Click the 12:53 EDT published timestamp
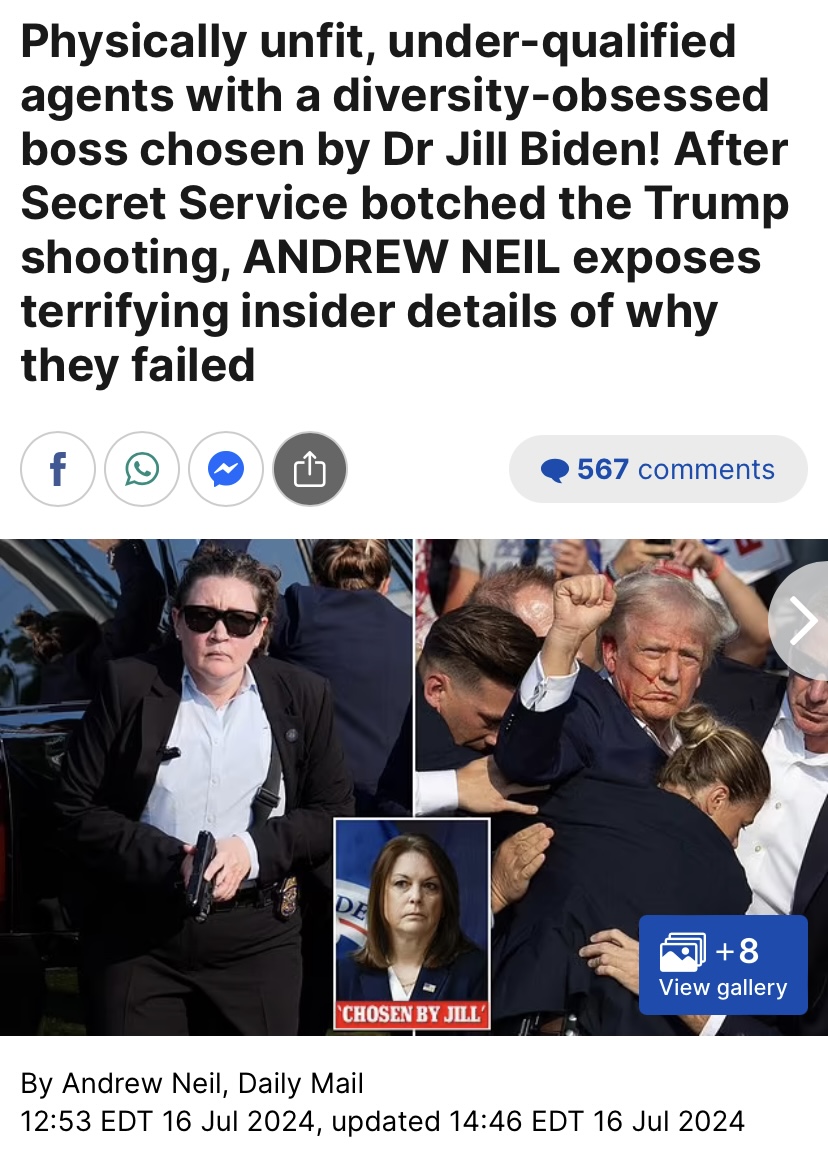This screenshot has width=828, height=1157. point(168,1121)
